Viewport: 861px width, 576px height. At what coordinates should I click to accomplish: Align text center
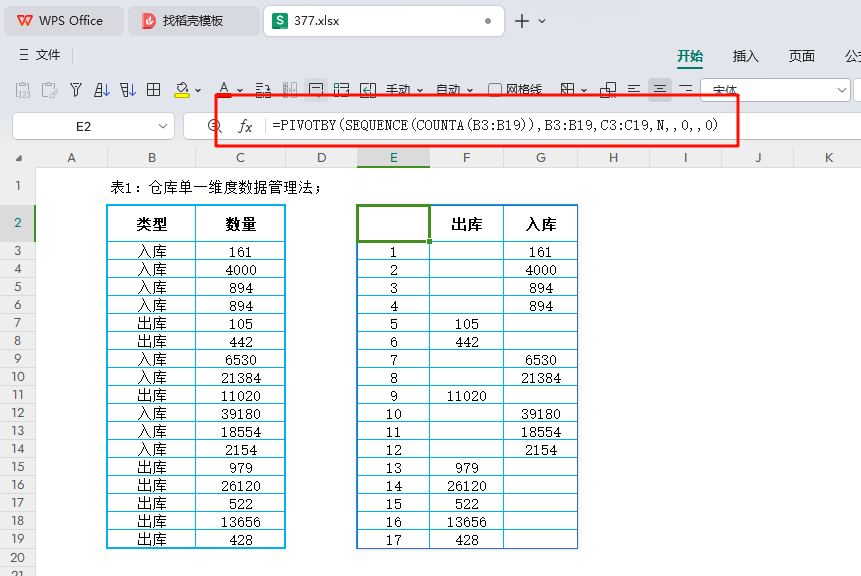659,90
